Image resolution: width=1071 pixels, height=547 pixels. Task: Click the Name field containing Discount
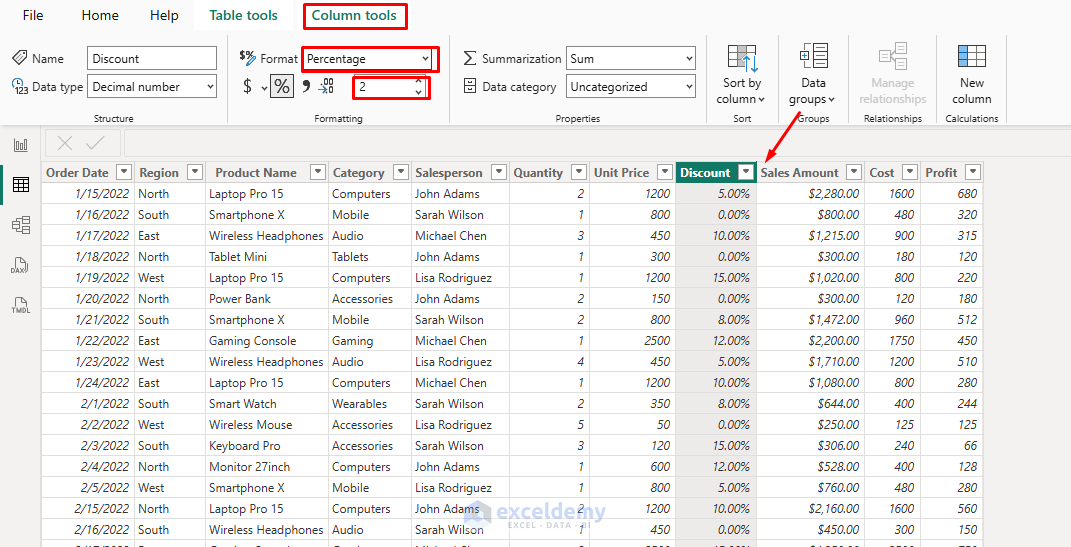point(152,59)
